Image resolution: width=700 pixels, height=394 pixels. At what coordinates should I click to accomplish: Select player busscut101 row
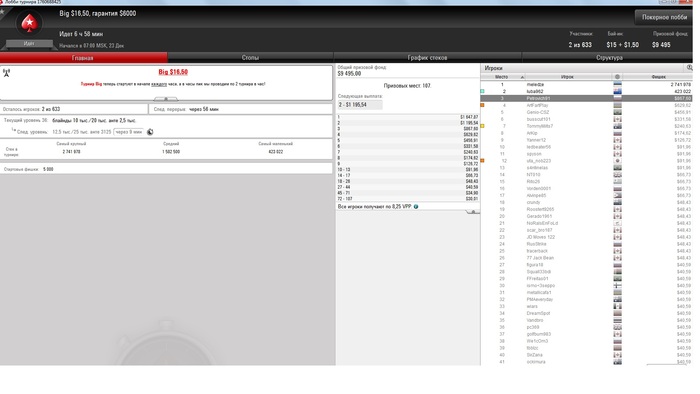pyautogui.click(x=586, y=119)
